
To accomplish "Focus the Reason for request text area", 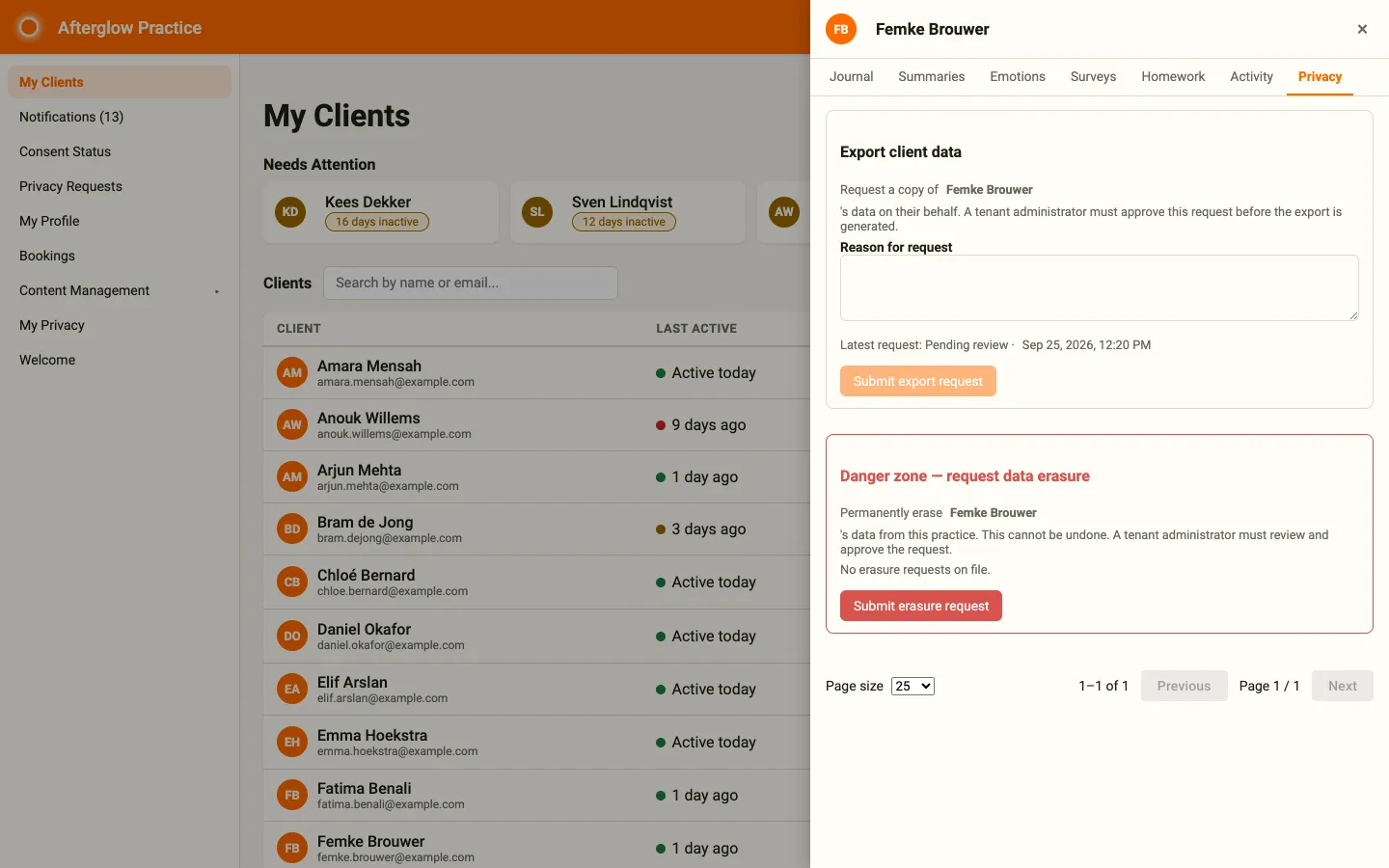I will tap(1099, 287).
